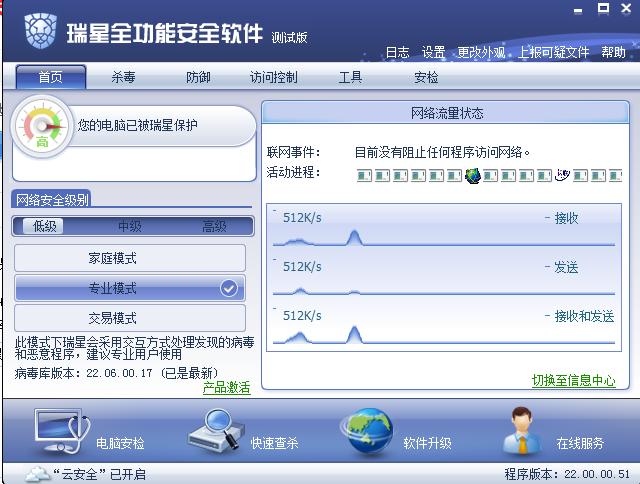Click the 接收和发送 traffic graph
The height and width of the screenshot is (484, 640).
(444, 326)
